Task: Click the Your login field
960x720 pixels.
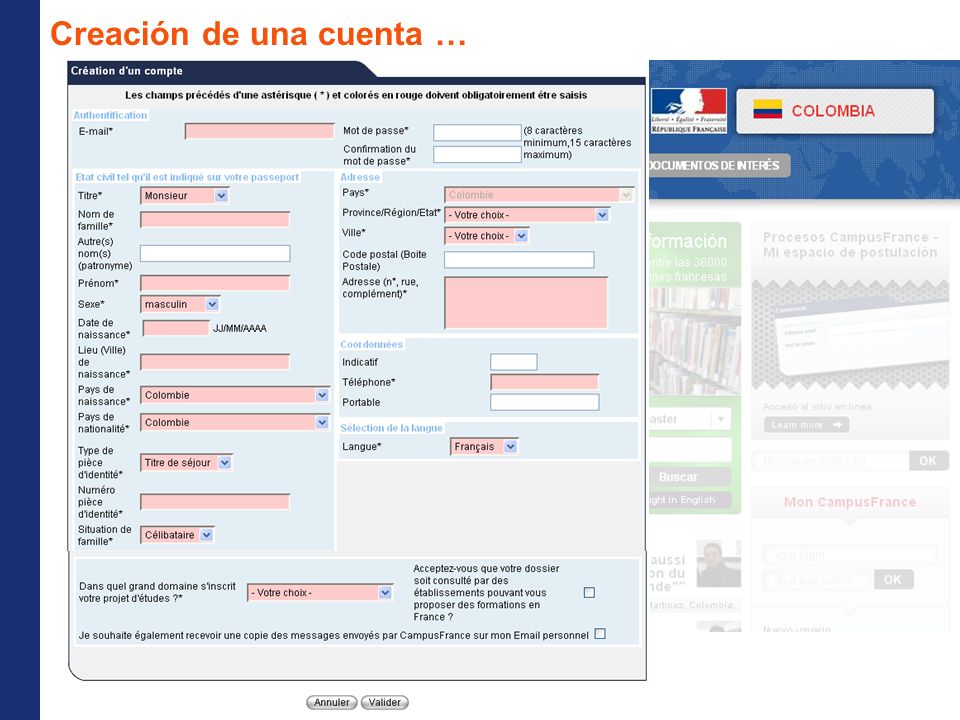Action: 850,555
